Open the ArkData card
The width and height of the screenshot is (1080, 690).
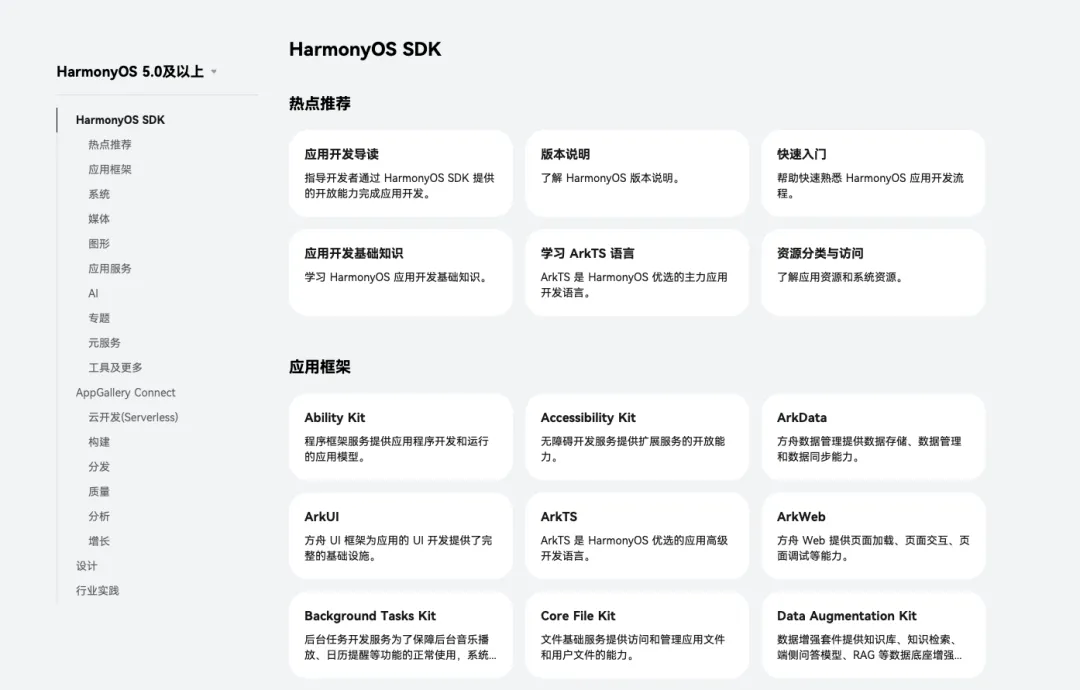[x=873, y=437]
